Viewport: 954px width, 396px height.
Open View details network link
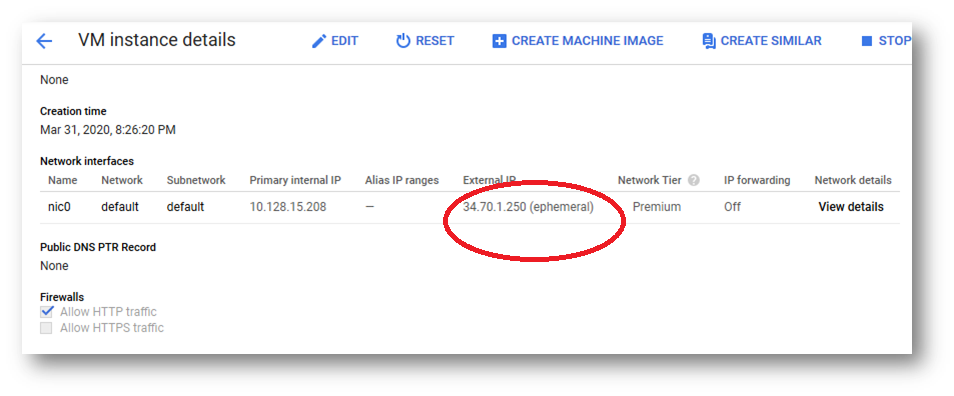coord(851,207)
